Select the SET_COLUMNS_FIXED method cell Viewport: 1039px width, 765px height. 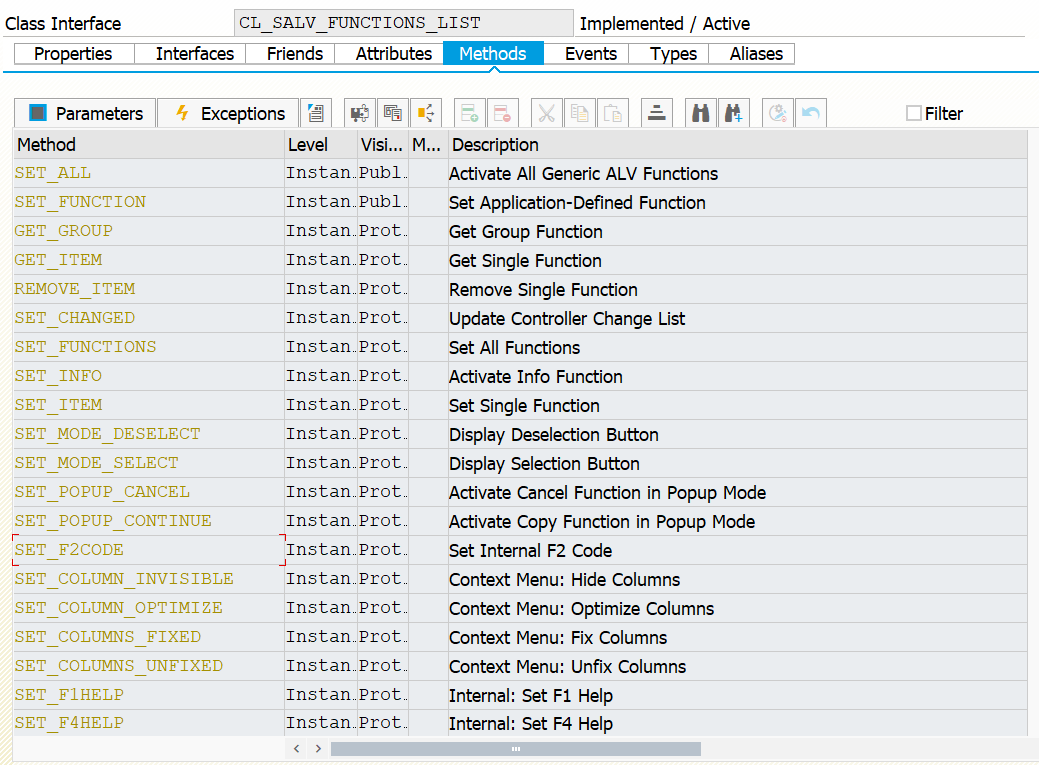pyautogui.click(x=149, y=637)
